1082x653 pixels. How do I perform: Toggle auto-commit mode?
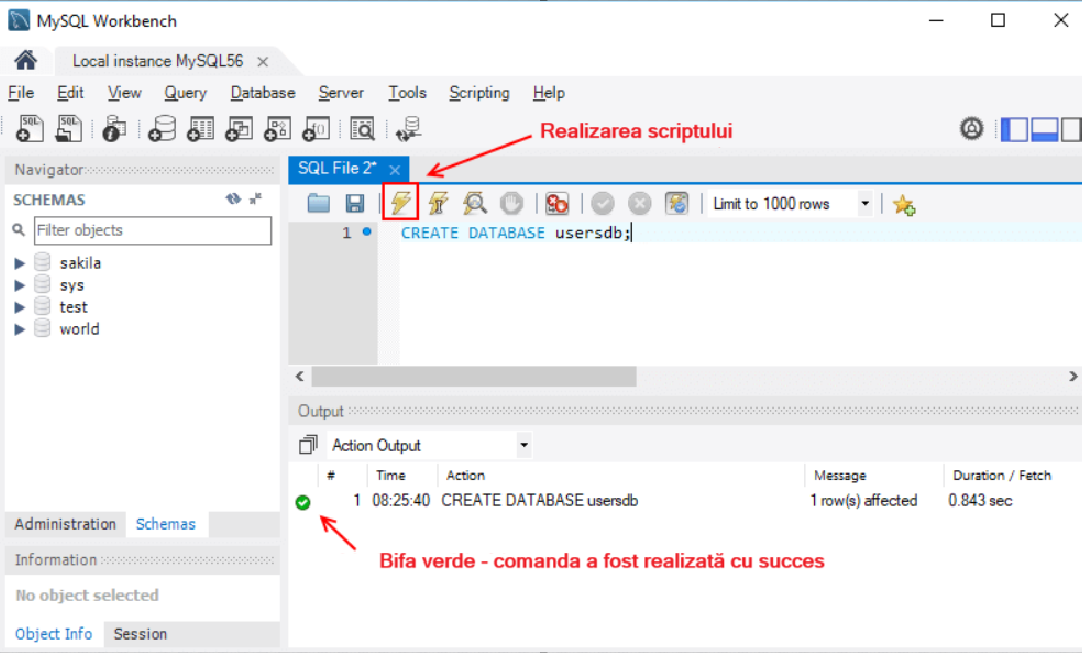[x=676, y=204]
